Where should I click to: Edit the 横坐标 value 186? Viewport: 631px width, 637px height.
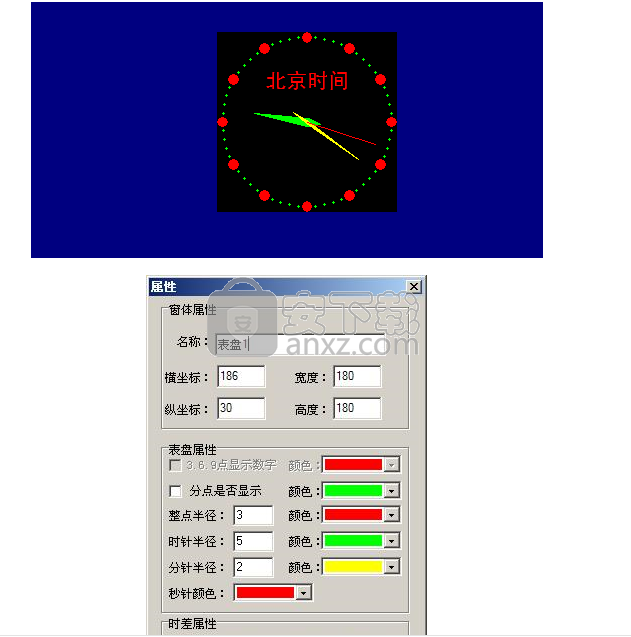(x=241, y=376)
